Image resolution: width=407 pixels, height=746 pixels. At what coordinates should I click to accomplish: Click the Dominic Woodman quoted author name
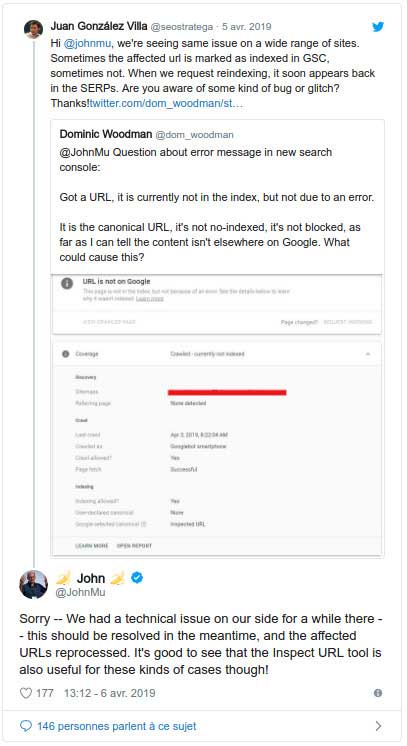pos(106,135)
